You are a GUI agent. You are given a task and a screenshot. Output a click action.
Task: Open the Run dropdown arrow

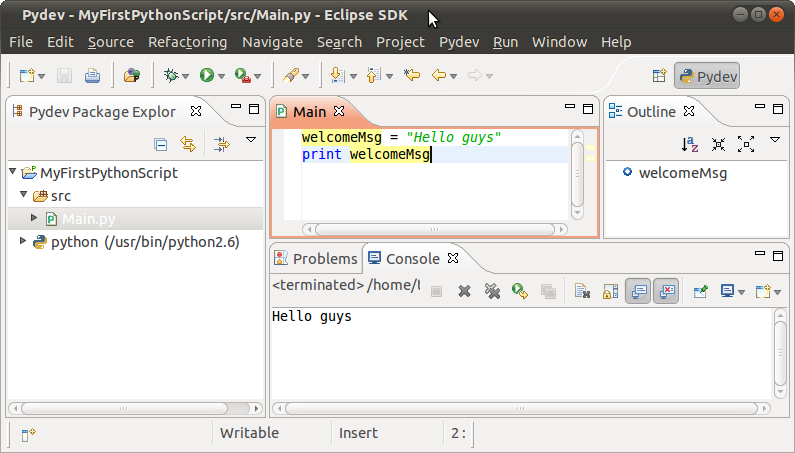point(221,77)
